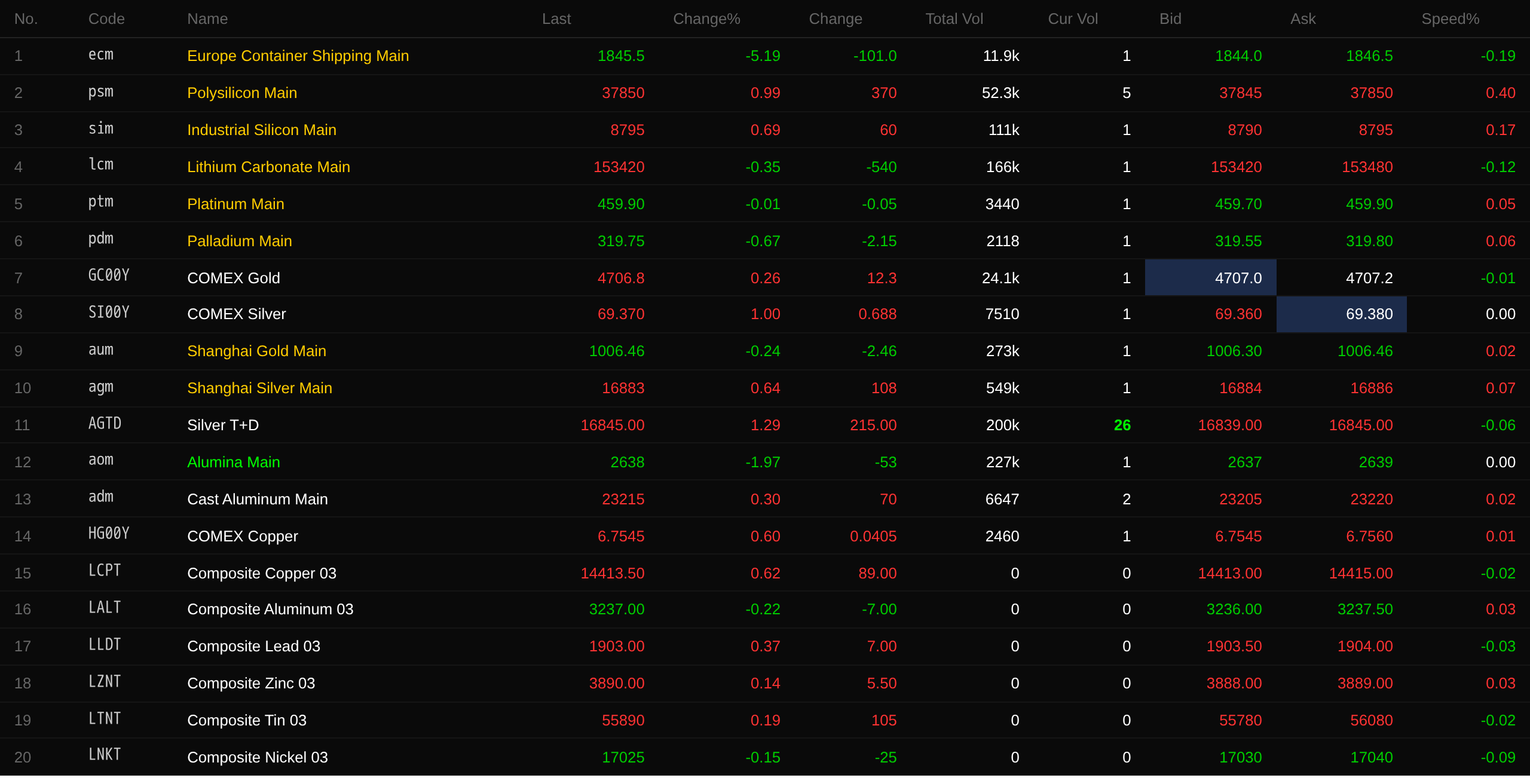This screenshot has height=784, width=1530.
Task: Open Composite Lead 03 row
Action: [765, 647]
